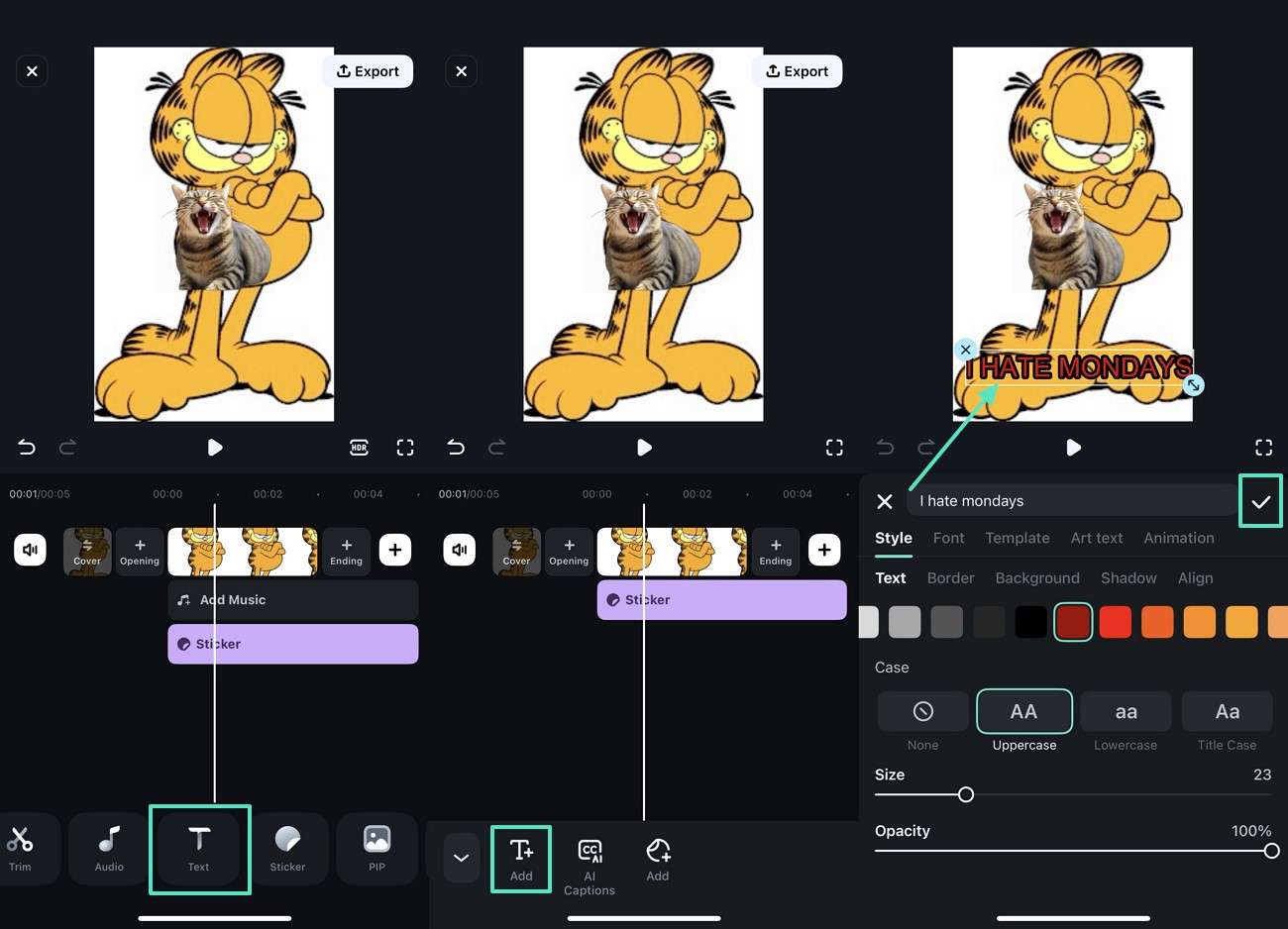
Task: Open the Border sub-tab
Action: (x=951, y=578)
